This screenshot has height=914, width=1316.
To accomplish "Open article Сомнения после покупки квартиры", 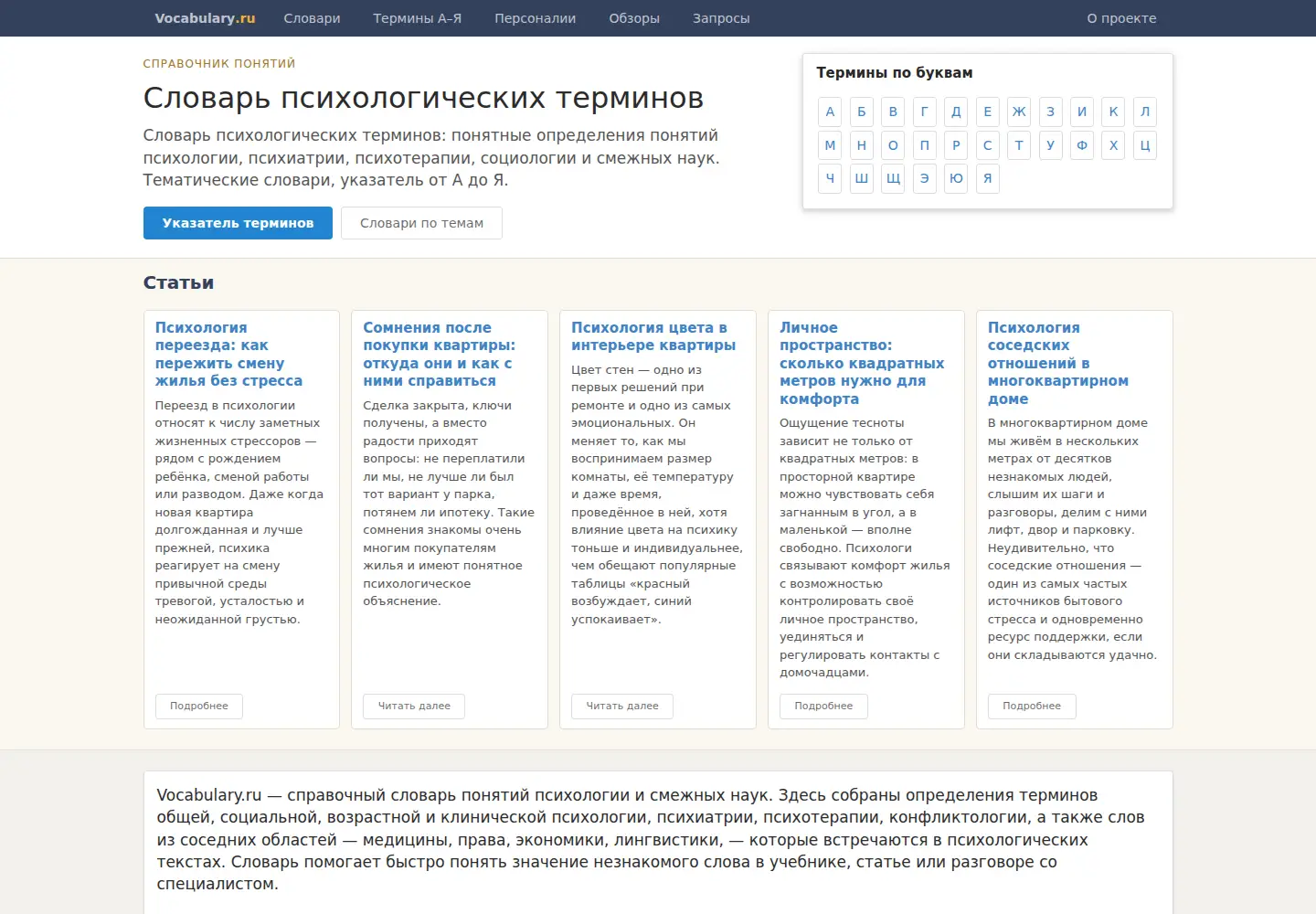I will (x=440, y=355).
